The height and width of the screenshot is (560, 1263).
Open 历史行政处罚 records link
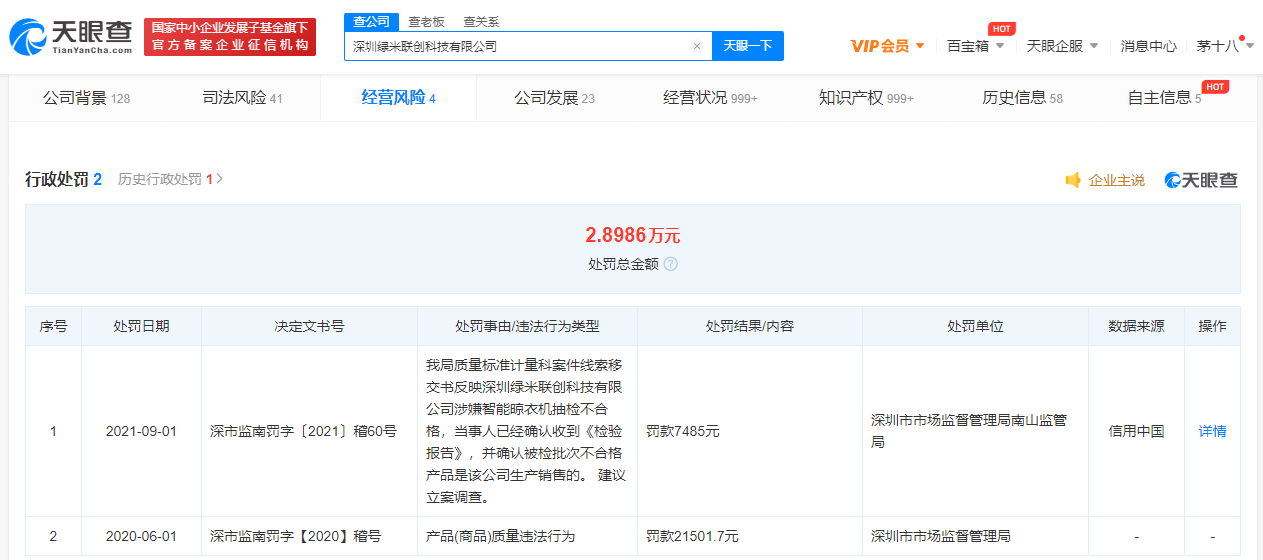[170, 179]
